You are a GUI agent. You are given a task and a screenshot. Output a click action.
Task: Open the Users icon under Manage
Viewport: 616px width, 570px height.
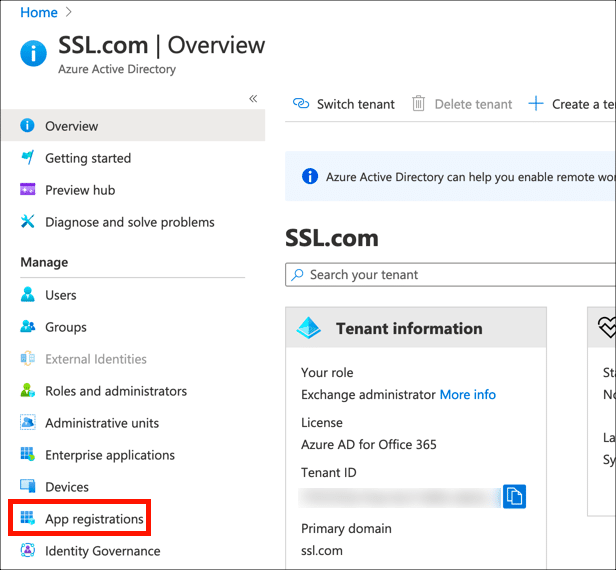click(28, 295)
